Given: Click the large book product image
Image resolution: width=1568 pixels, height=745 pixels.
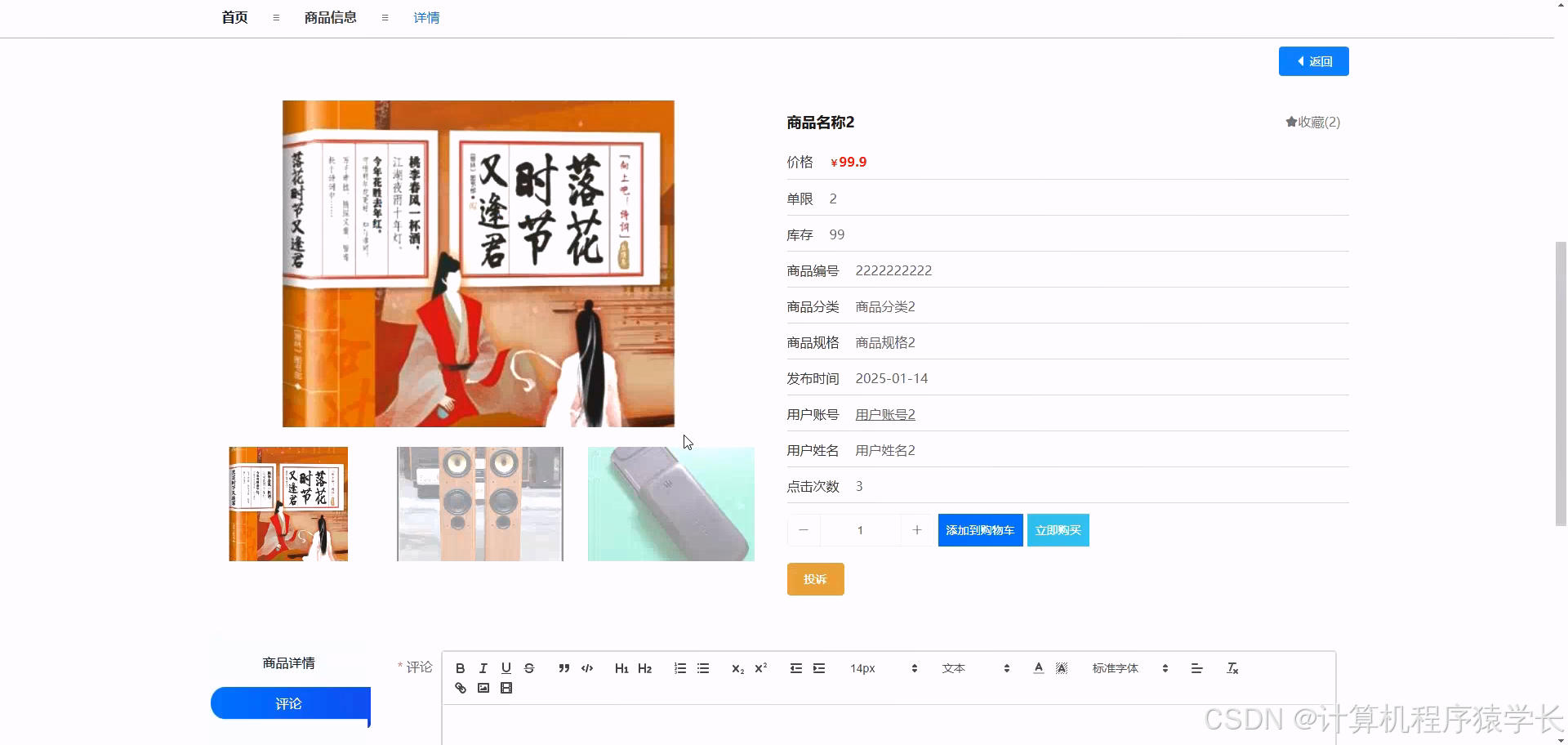Looking at the screenshot, I should [x=479, y=264].
